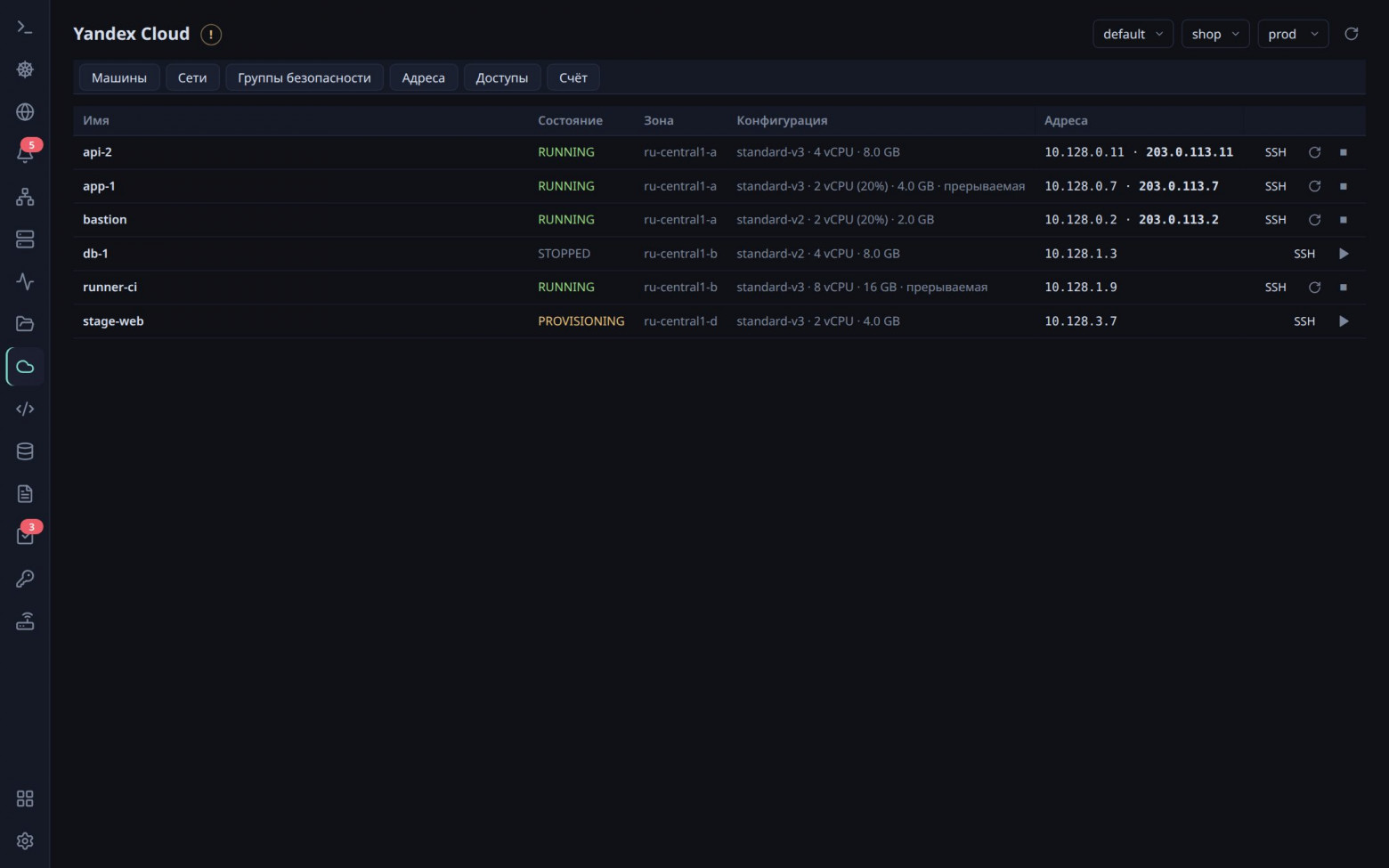Open the settings gear in the sidebar
Viewport: 1389px width, 868px height.
[x=25, y=841]
